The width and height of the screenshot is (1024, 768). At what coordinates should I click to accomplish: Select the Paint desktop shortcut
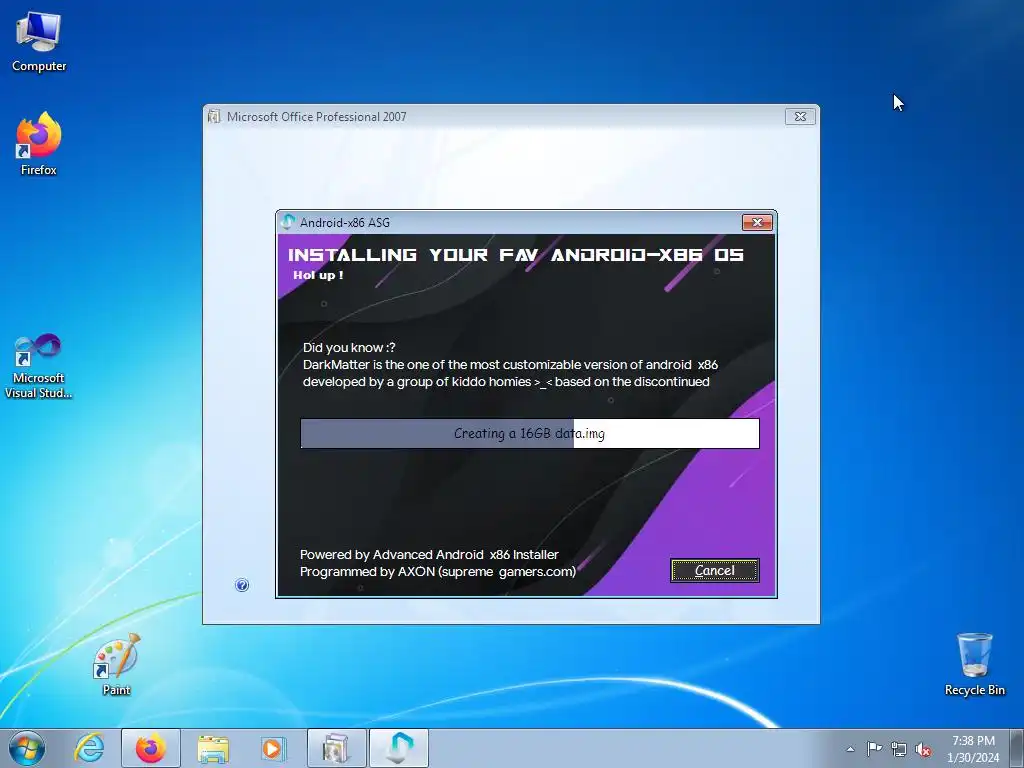tap(116, 665)
